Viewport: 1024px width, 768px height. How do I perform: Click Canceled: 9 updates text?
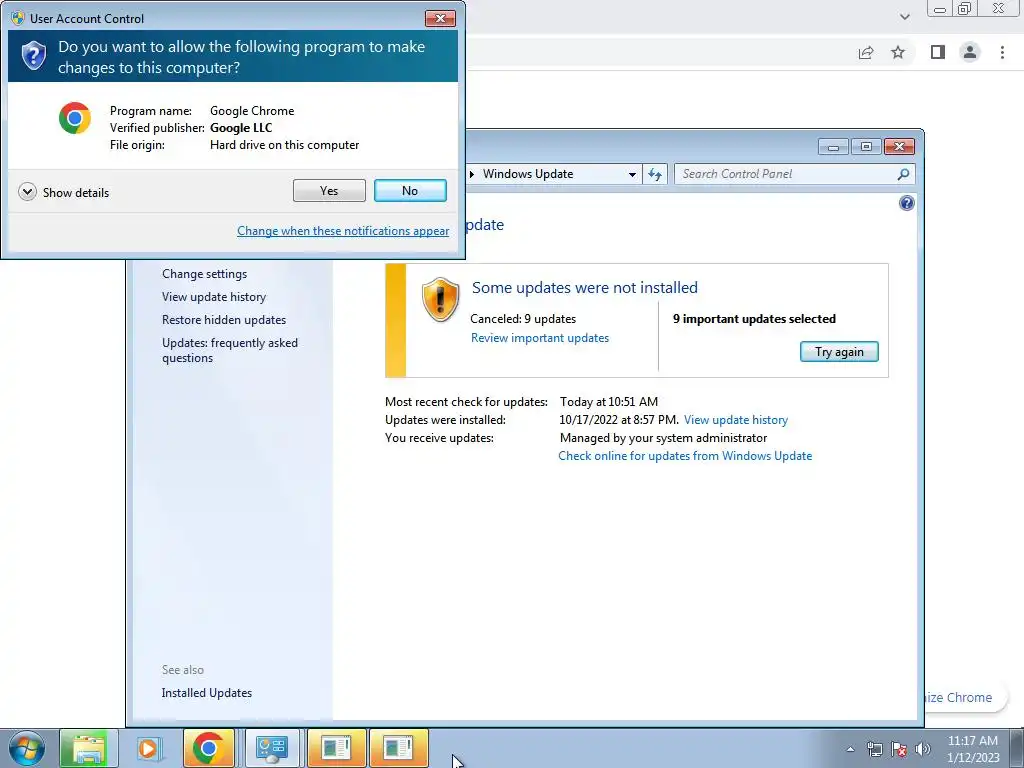point(523,319)
